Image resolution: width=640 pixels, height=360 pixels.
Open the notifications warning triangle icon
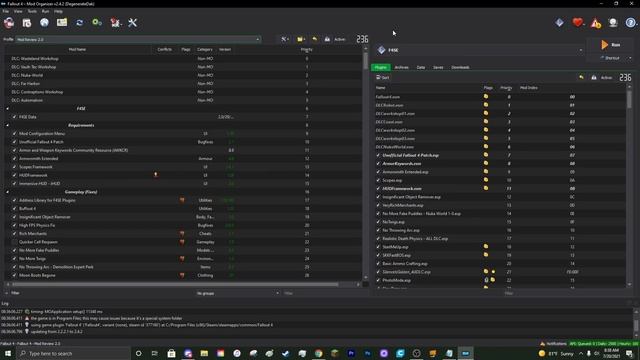coord(596,23)
